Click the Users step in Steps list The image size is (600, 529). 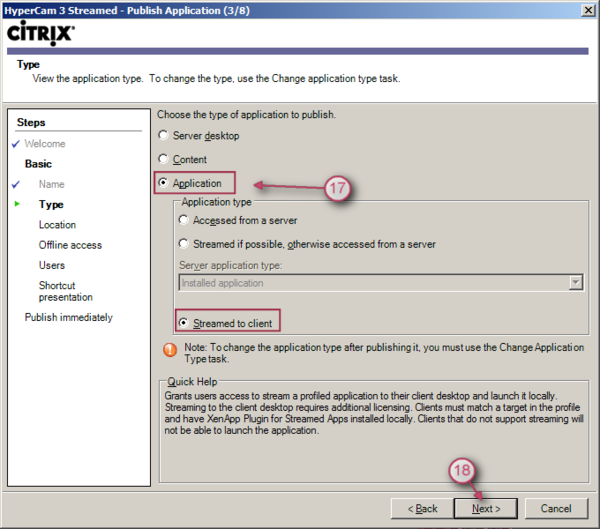click(x=52, y=265)
